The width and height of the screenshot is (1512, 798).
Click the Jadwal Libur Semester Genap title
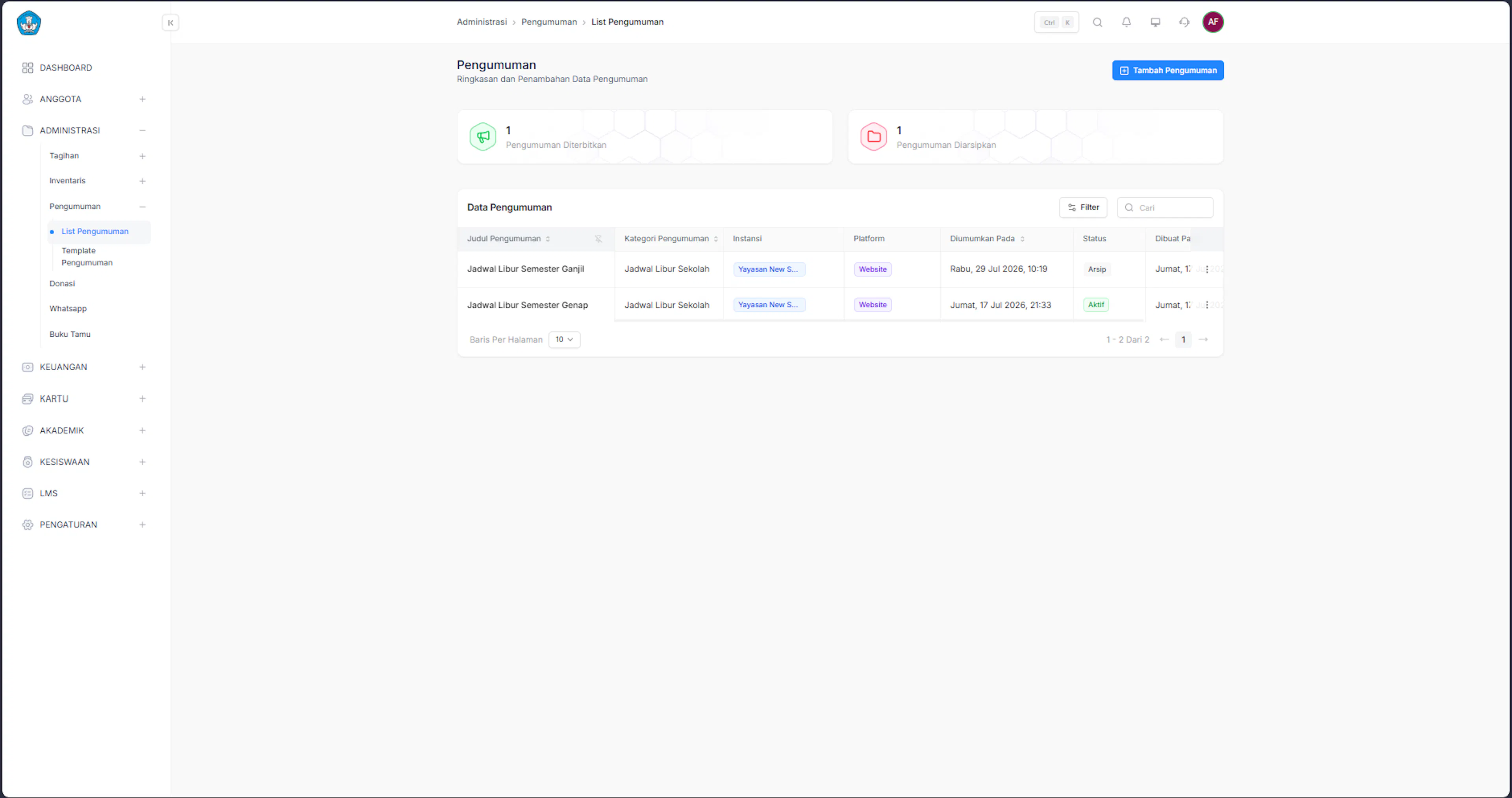tap(527, 305)
